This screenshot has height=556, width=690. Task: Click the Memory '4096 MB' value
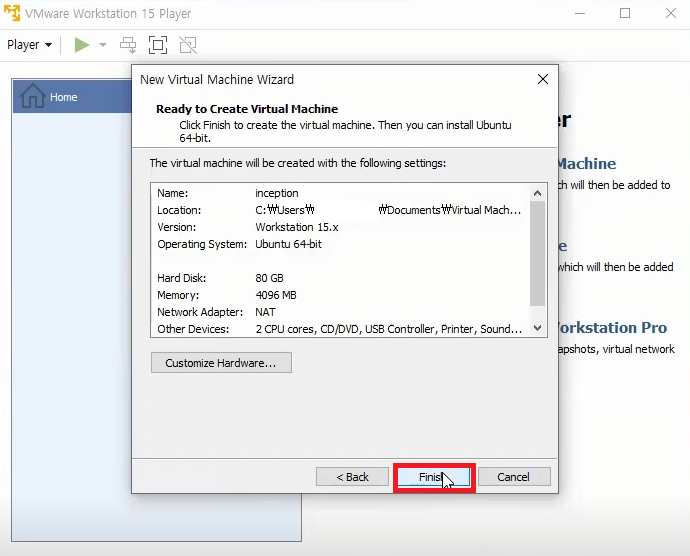point(276,295)
